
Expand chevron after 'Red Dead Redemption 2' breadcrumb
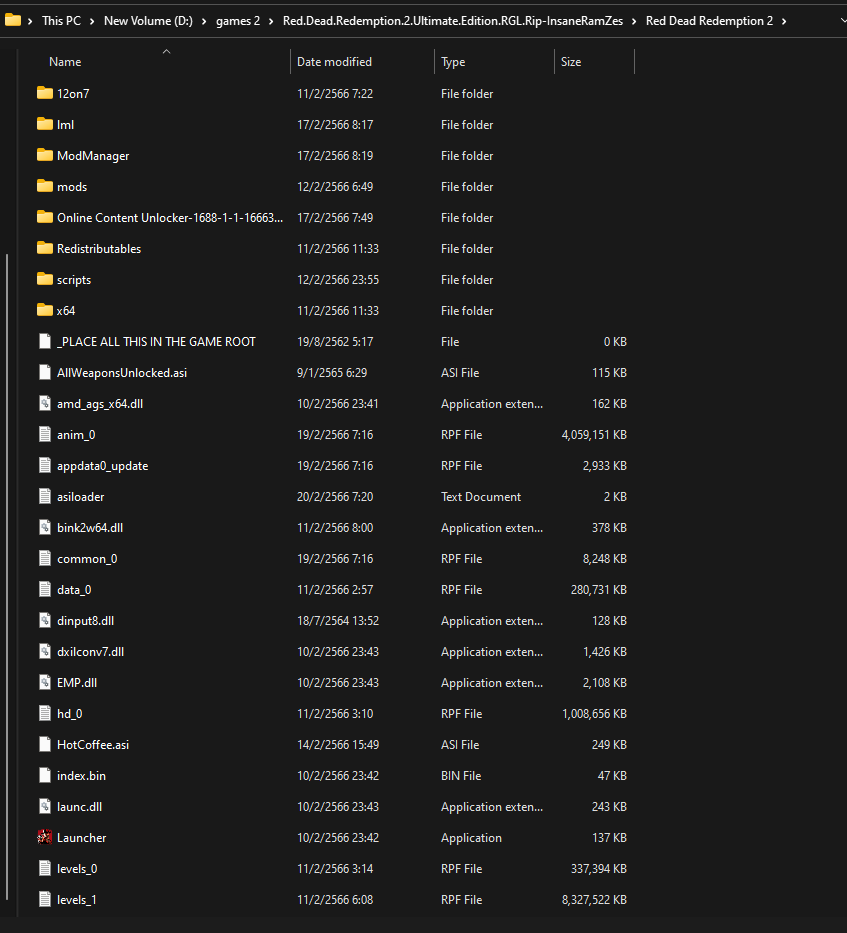(783, 20)
